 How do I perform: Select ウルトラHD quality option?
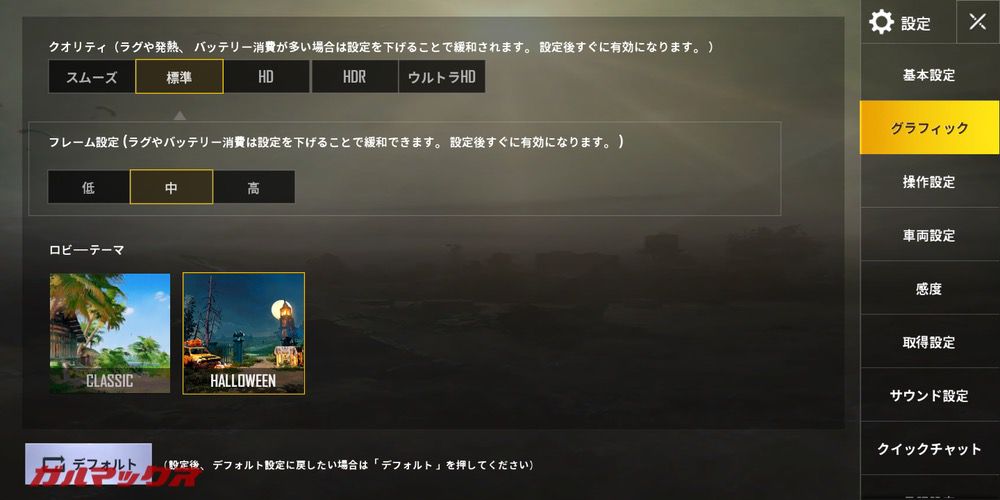(x=442, y=77)
